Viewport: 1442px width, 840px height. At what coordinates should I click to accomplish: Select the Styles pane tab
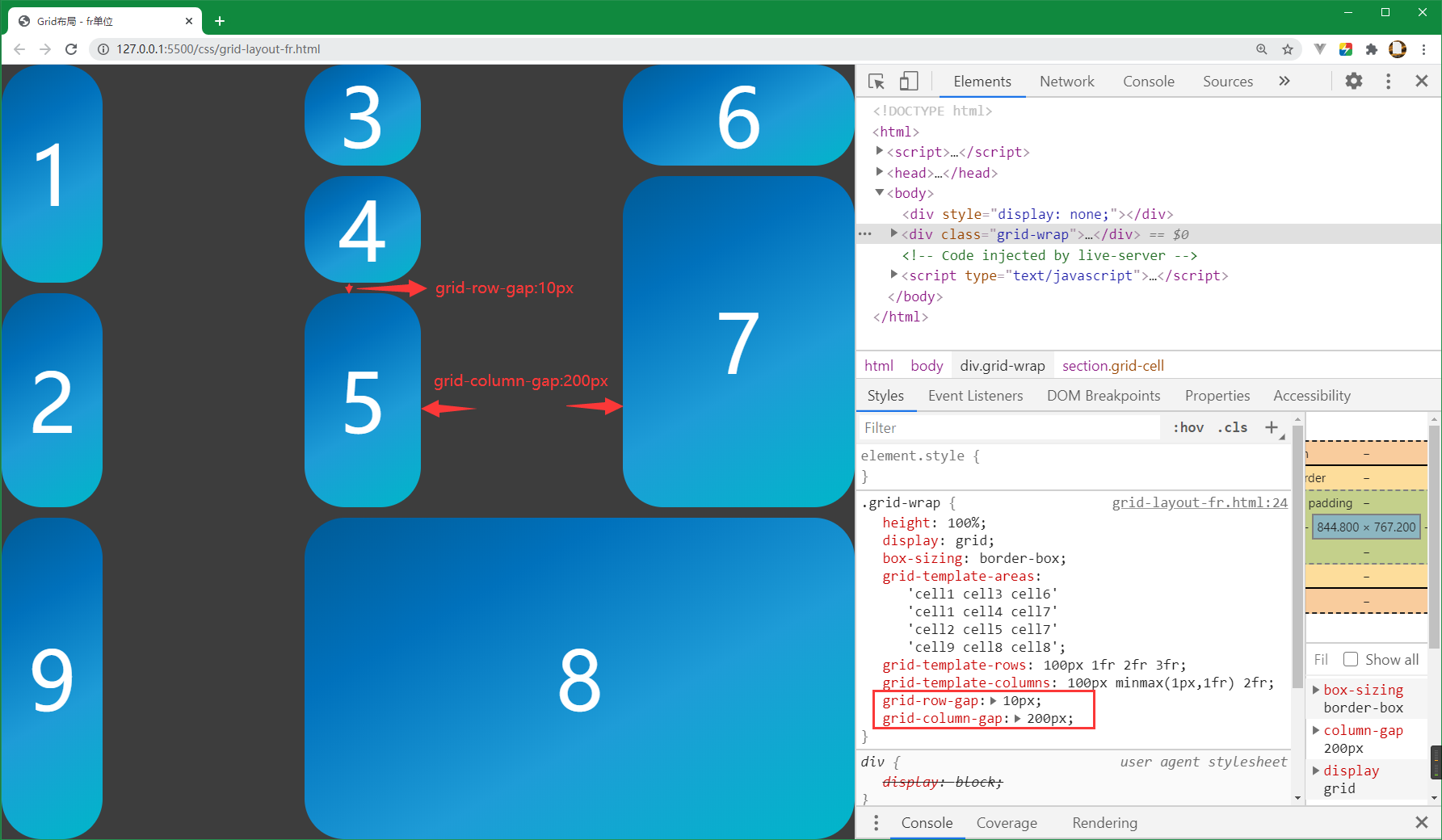pyautogui.click(x=885, y=396)
